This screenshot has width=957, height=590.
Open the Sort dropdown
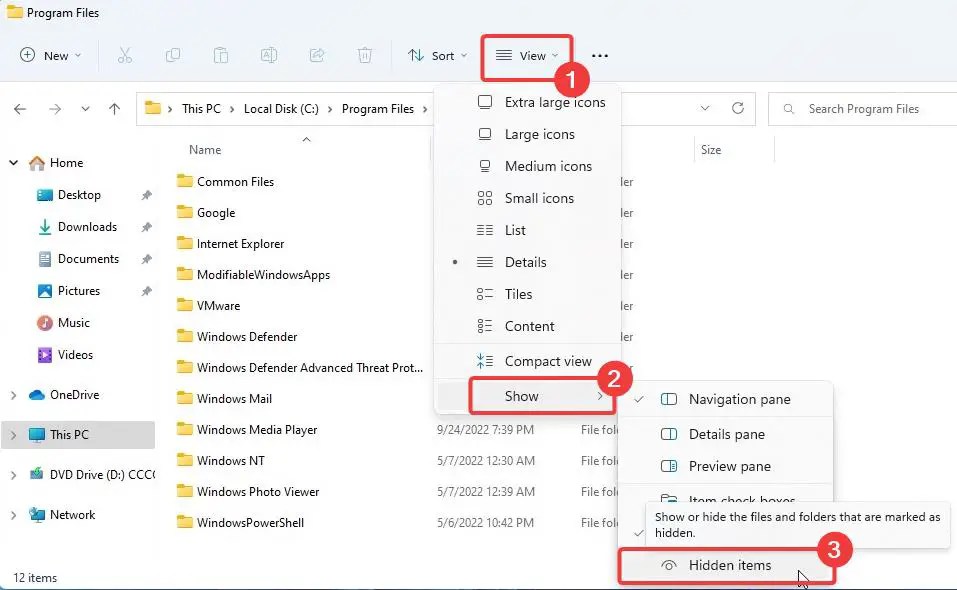437,55
